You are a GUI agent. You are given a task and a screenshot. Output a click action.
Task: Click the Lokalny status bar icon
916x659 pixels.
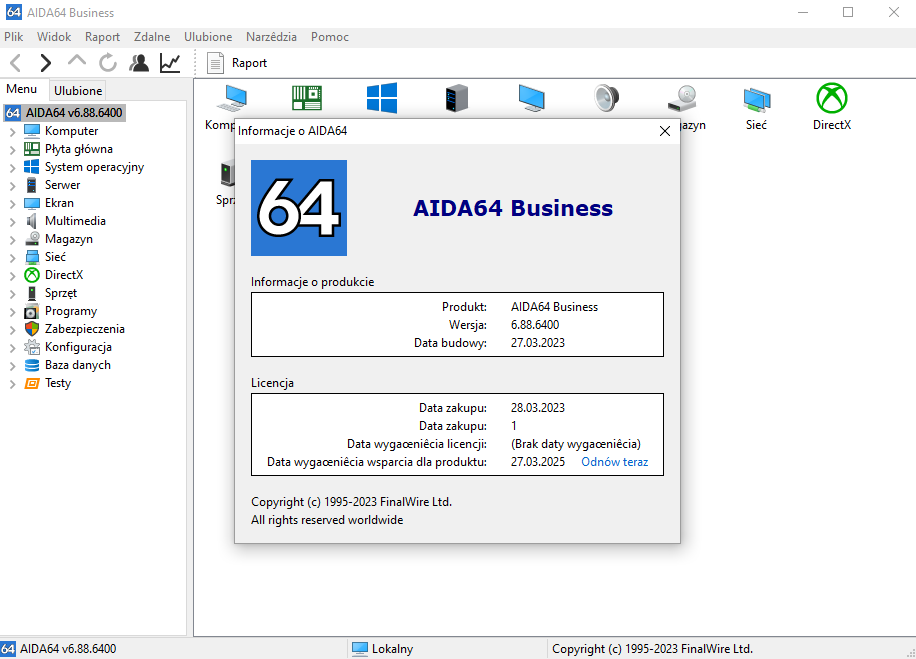[360, 648]
